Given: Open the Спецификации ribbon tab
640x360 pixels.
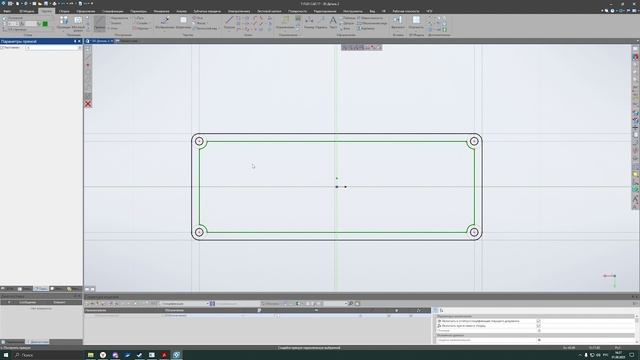Looking at the screenshot, I should (113, 11).
